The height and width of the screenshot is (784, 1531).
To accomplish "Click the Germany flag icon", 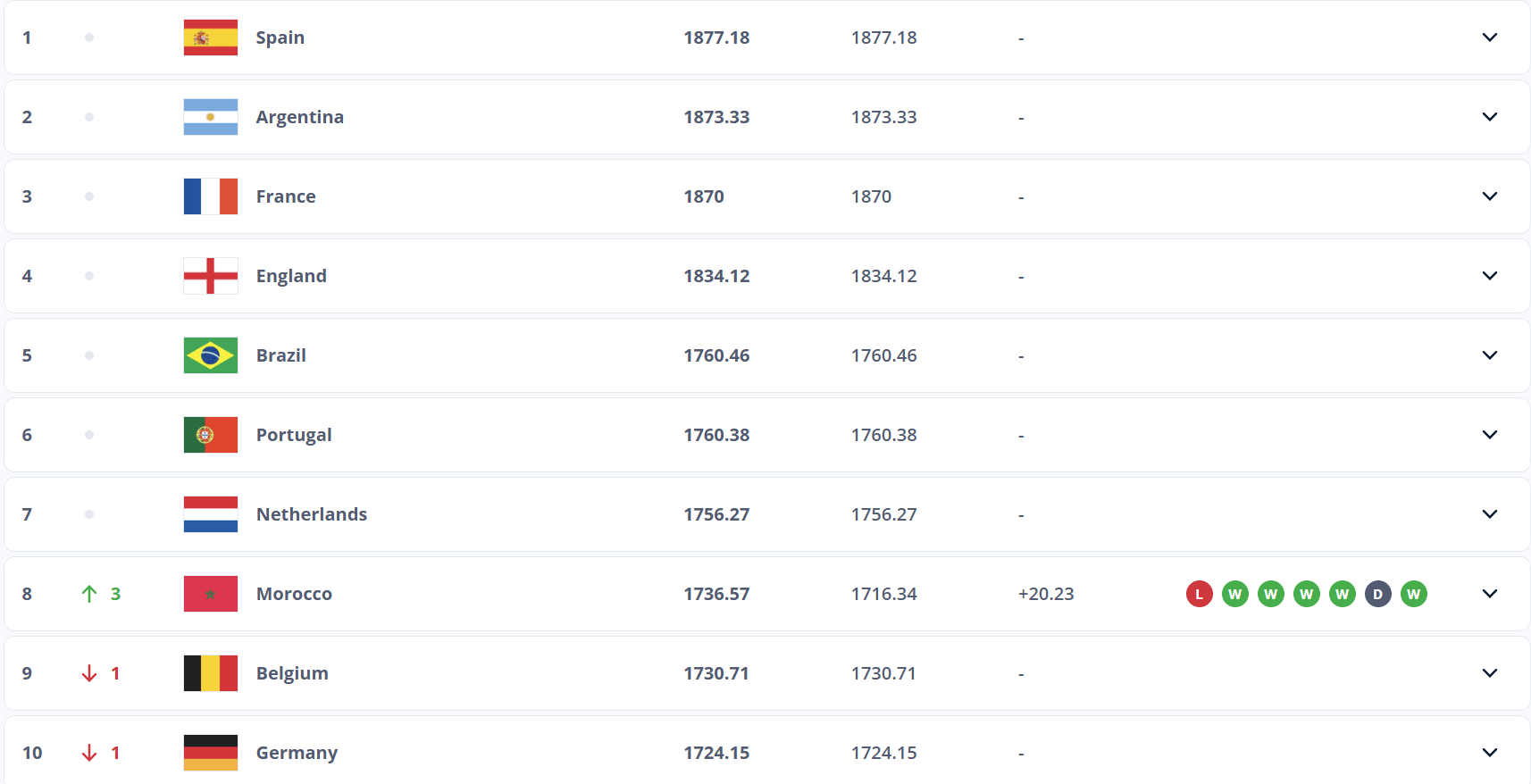I will [x=211, y=753].
